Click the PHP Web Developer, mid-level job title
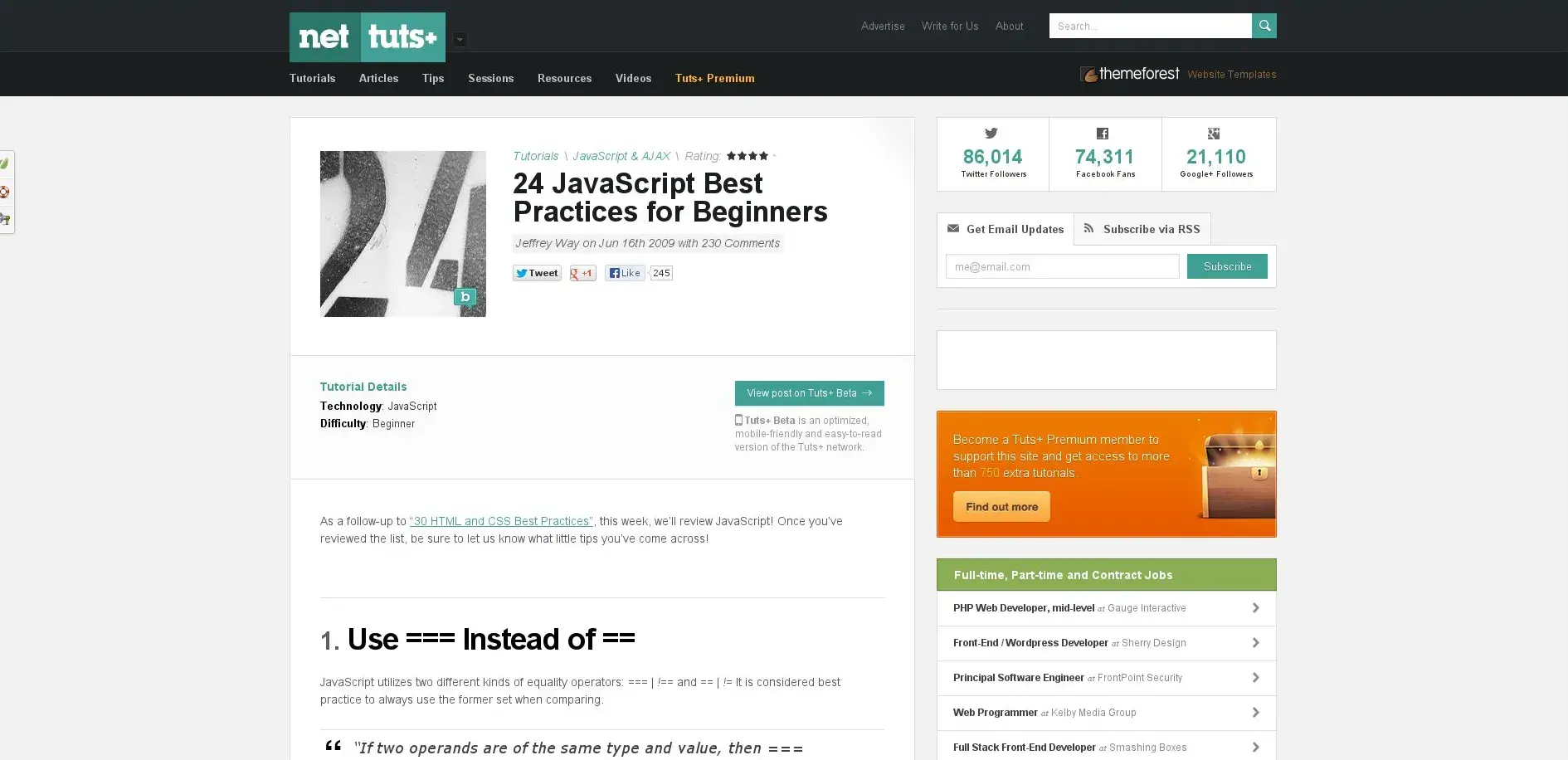Screen dimensions: 1568x760 click(1024, 608)
